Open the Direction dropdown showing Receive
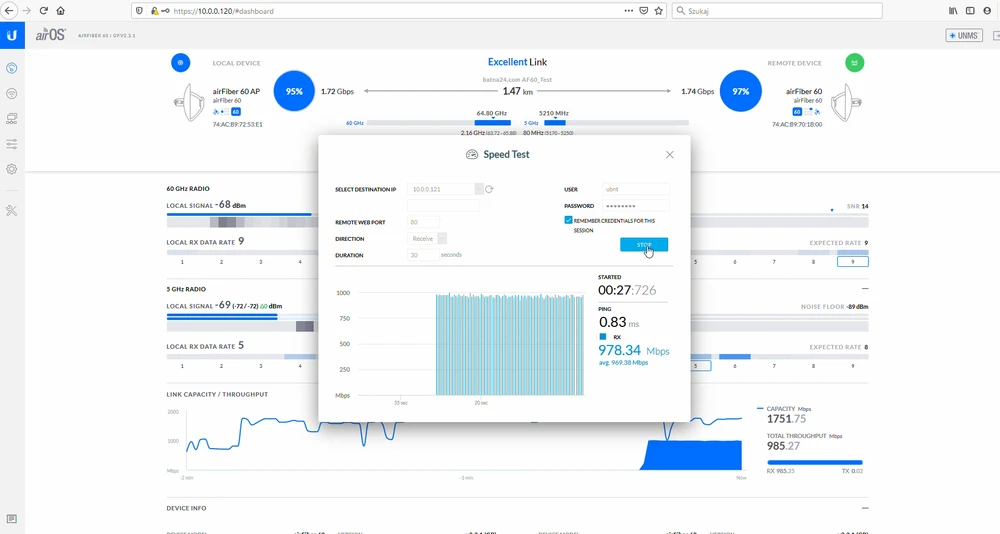 427,239
